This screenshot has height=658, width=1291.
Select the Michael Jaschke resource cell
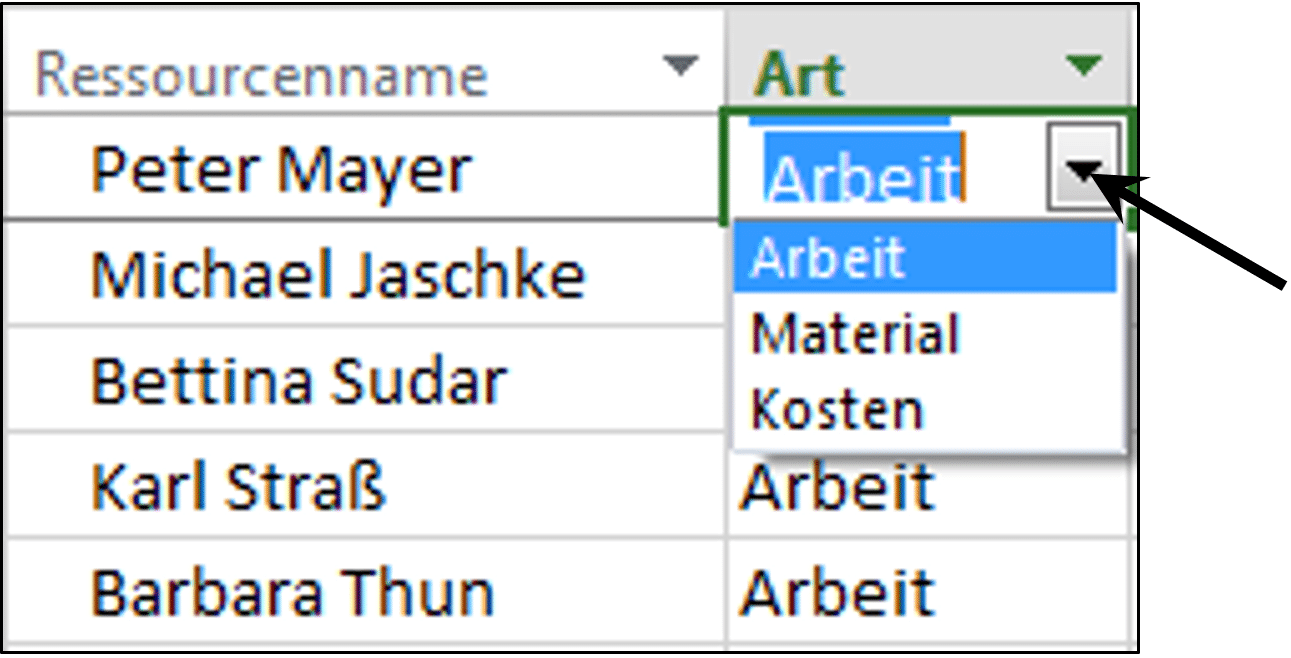point(364,273)
